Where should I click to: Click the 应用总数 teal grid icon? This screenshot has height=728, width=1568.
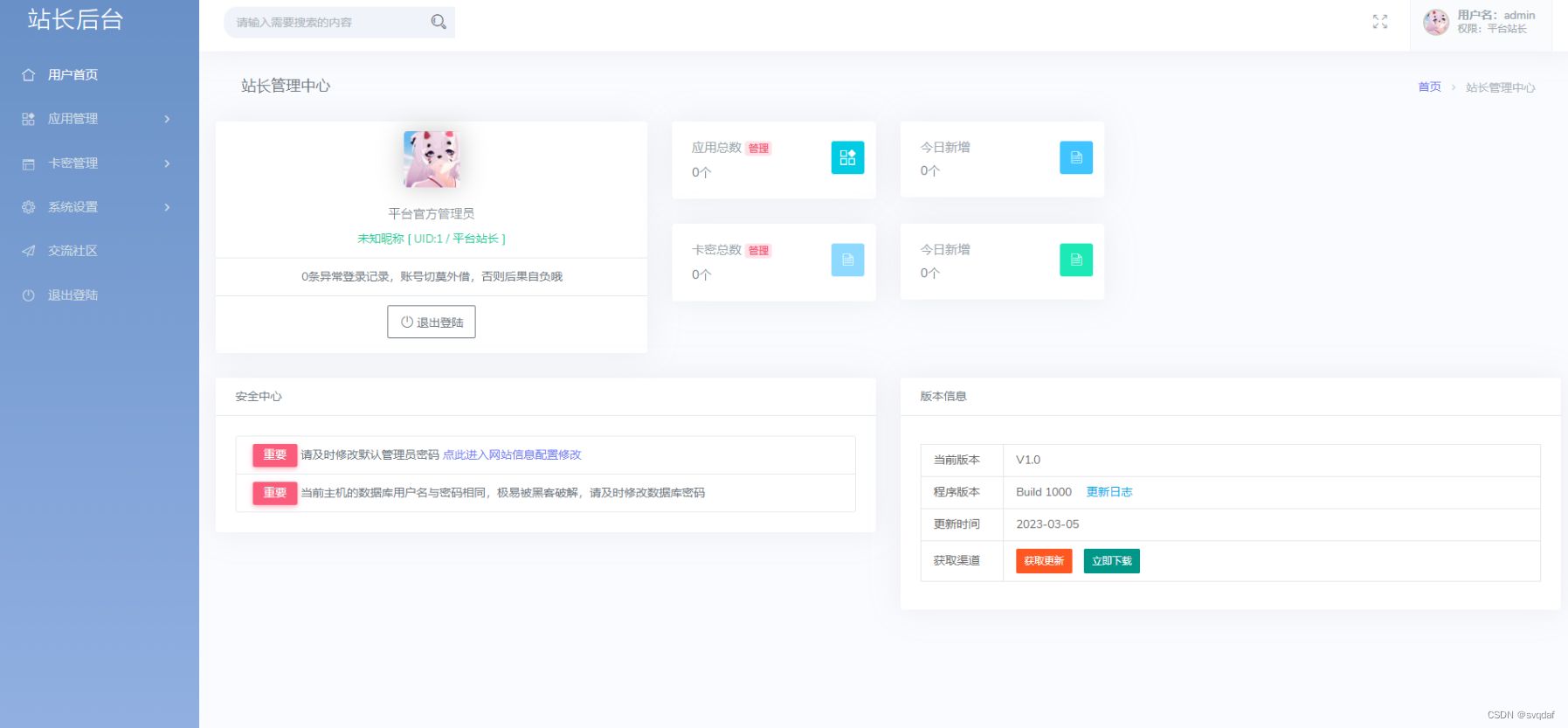(x=847, y=157)
